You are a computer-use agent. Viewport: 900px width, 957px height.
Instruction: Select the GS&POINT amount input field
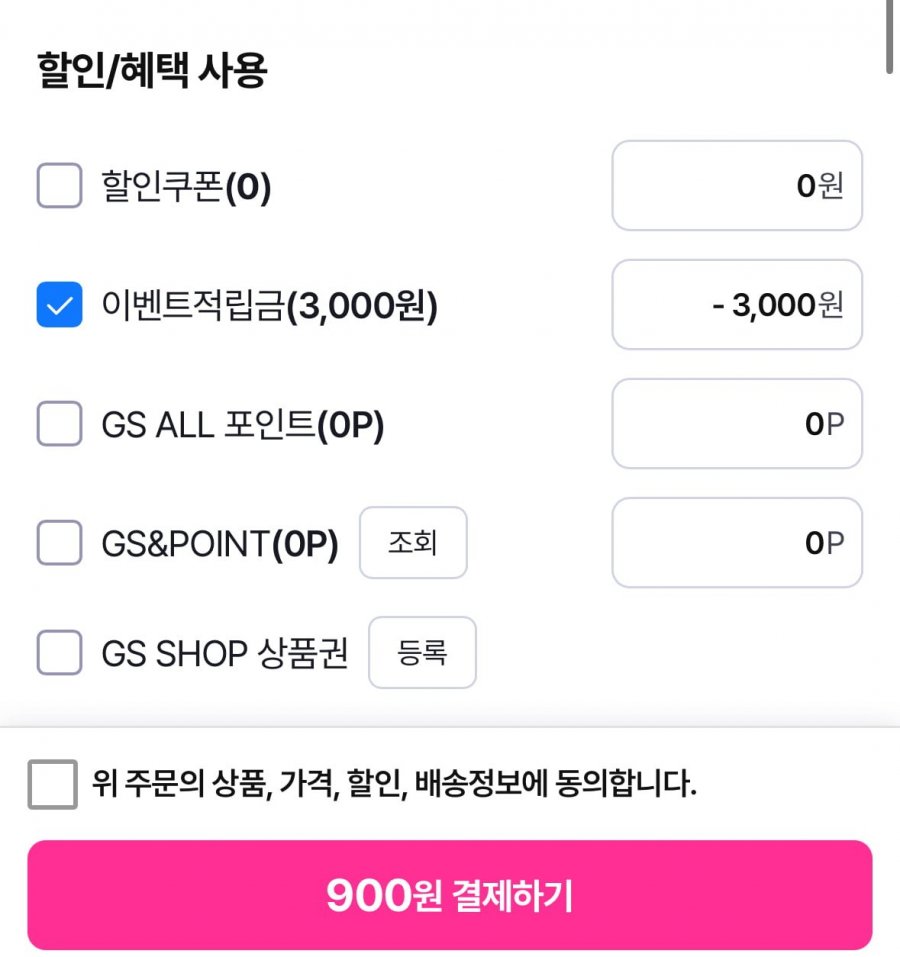pos(736,543)
